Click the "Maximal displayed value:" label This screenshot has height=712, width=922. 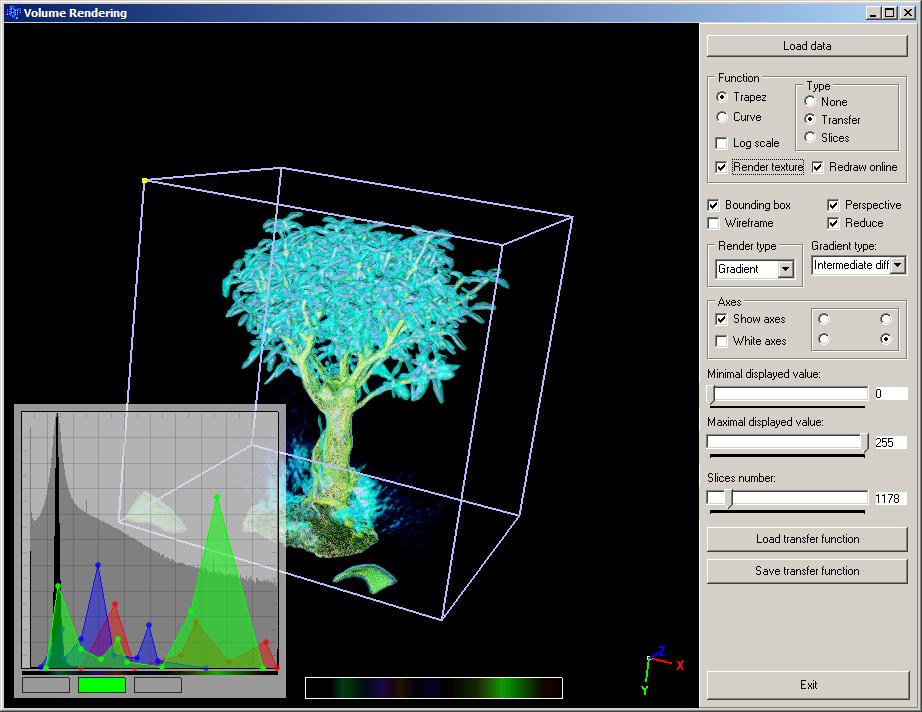point(765,422)
